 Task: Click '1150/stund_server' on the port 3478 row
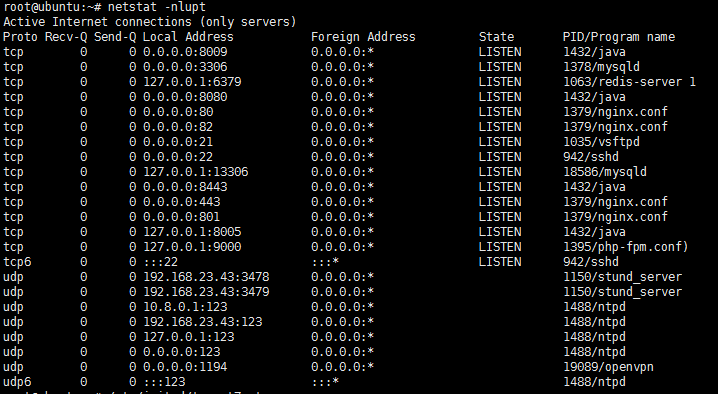(x=622, y=277)
